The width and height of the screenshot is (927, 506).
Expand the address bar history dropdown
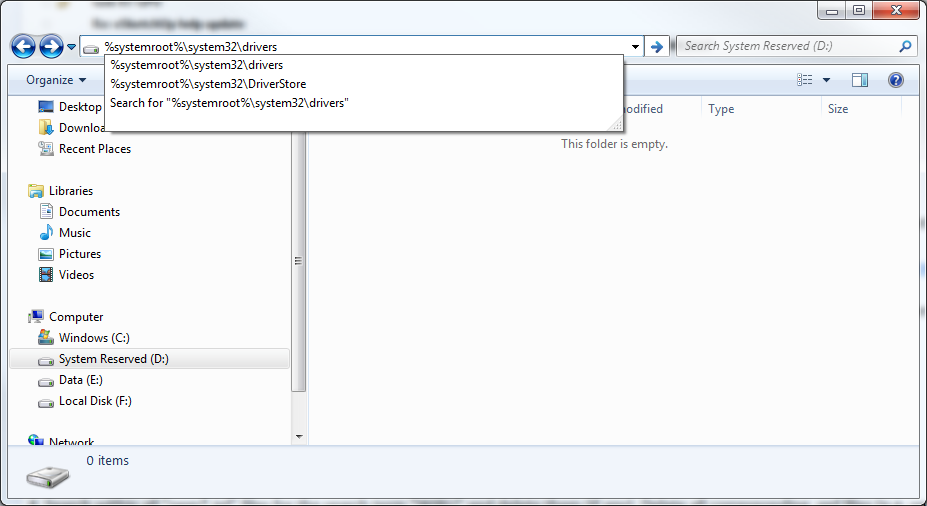click(636, 46)
